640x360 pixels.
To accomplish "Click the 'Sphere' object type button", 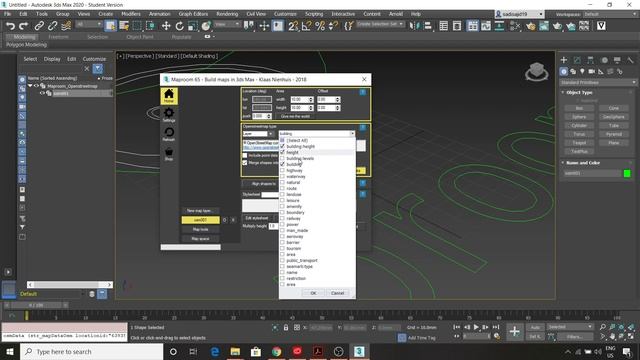I will tap(579, 117).
